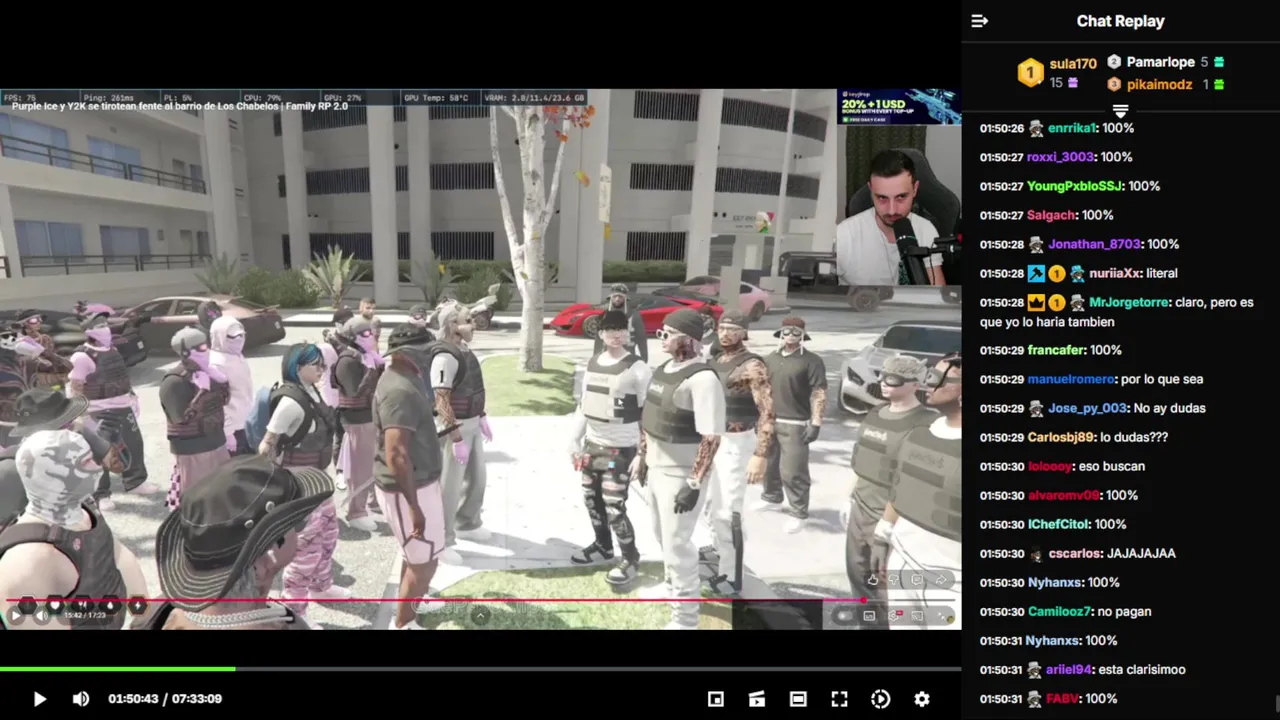Screen dimensions: 1280x720
Task: Play the VOD with the main play button
Action: [x=39, y=699]
